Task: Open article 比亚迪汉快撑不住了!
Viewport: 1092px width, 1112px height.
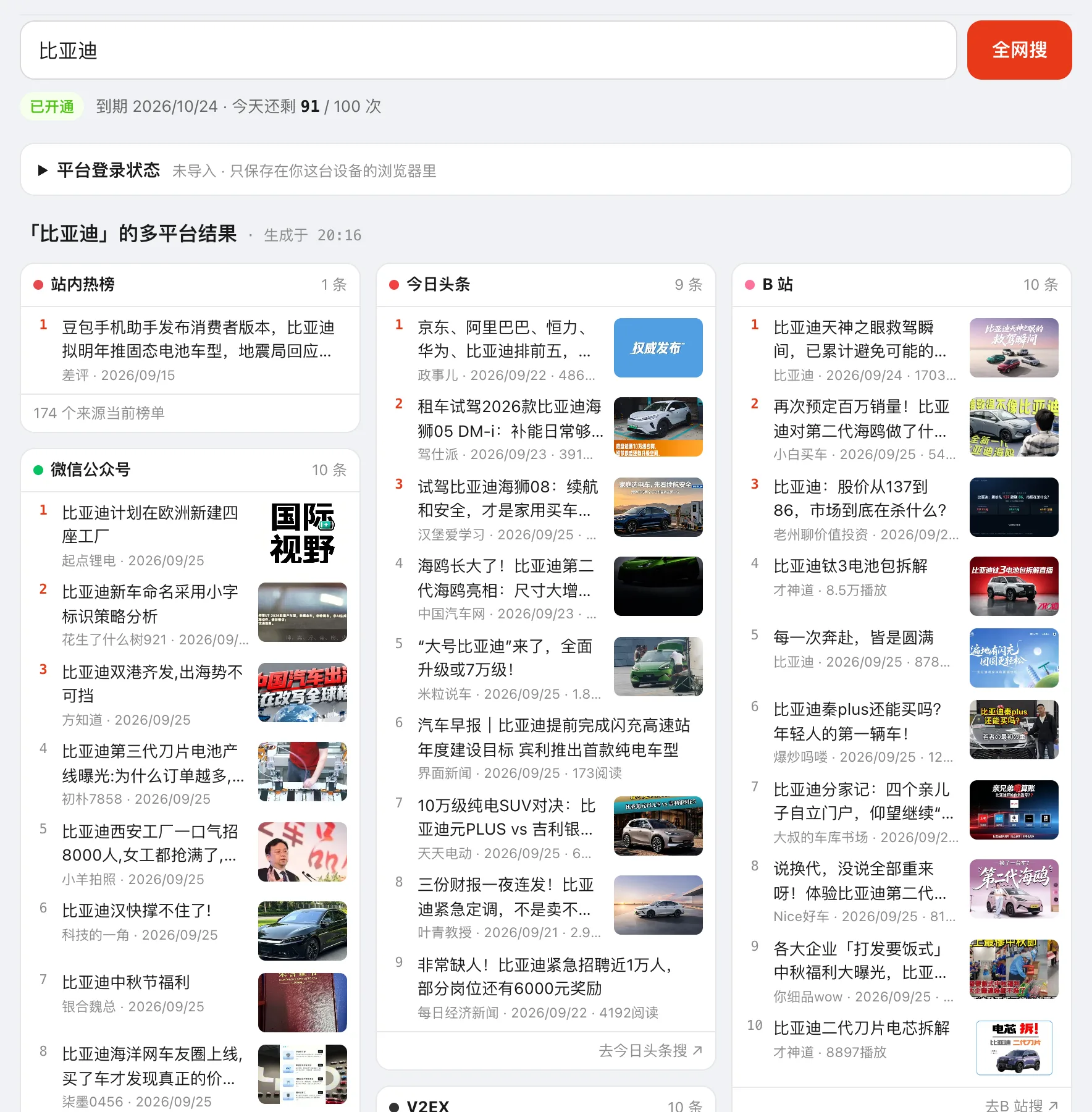Action: pyautogui.click(x=136, y=911)
